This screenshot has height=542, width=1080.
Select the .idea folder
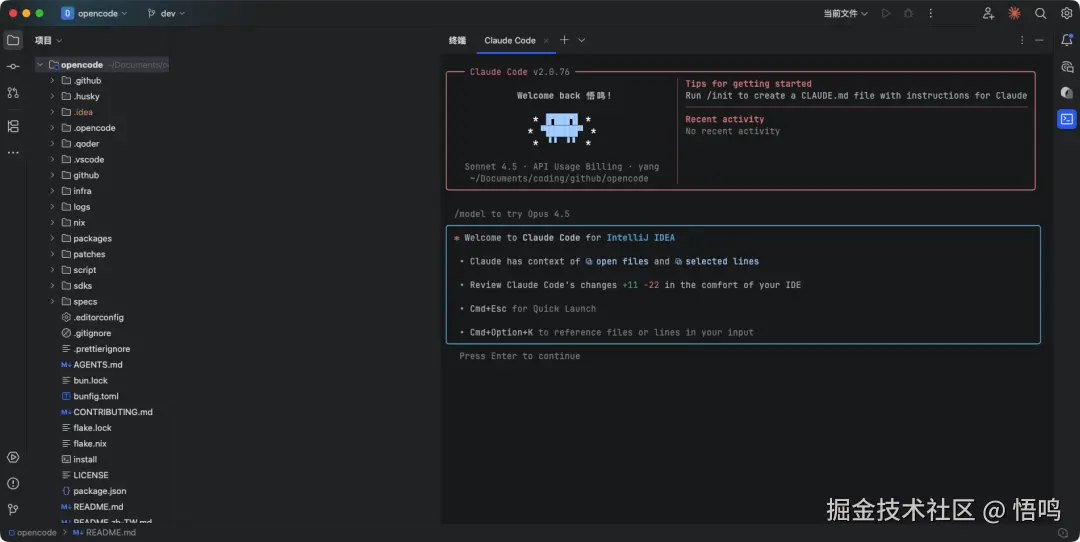(x=83, y=112)
